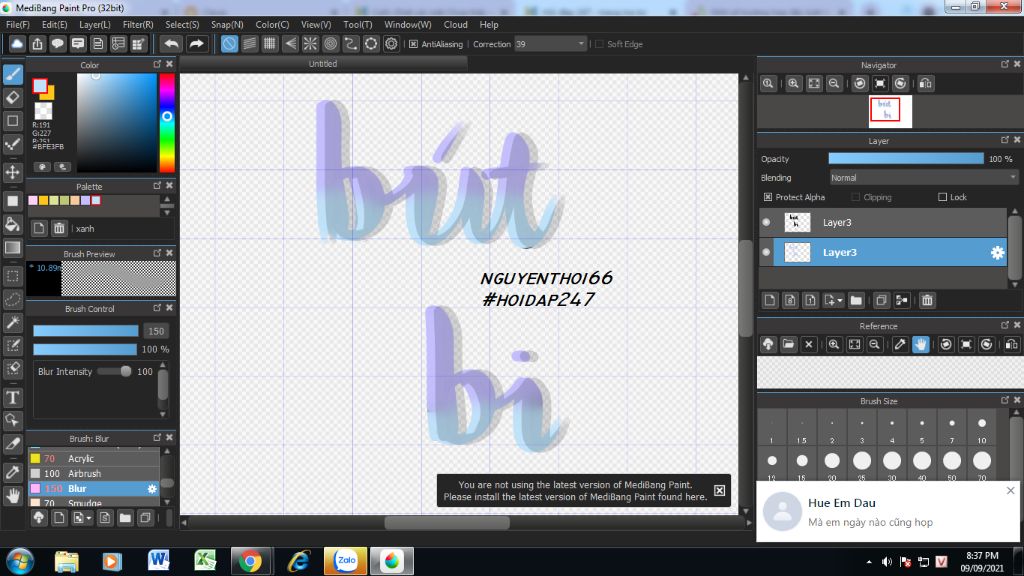Image resolution: width=1024 pixels, height=576 pixels.
Task: Open the Correction value dropdown
Action: pyautogui.click(x=581, y=44)
